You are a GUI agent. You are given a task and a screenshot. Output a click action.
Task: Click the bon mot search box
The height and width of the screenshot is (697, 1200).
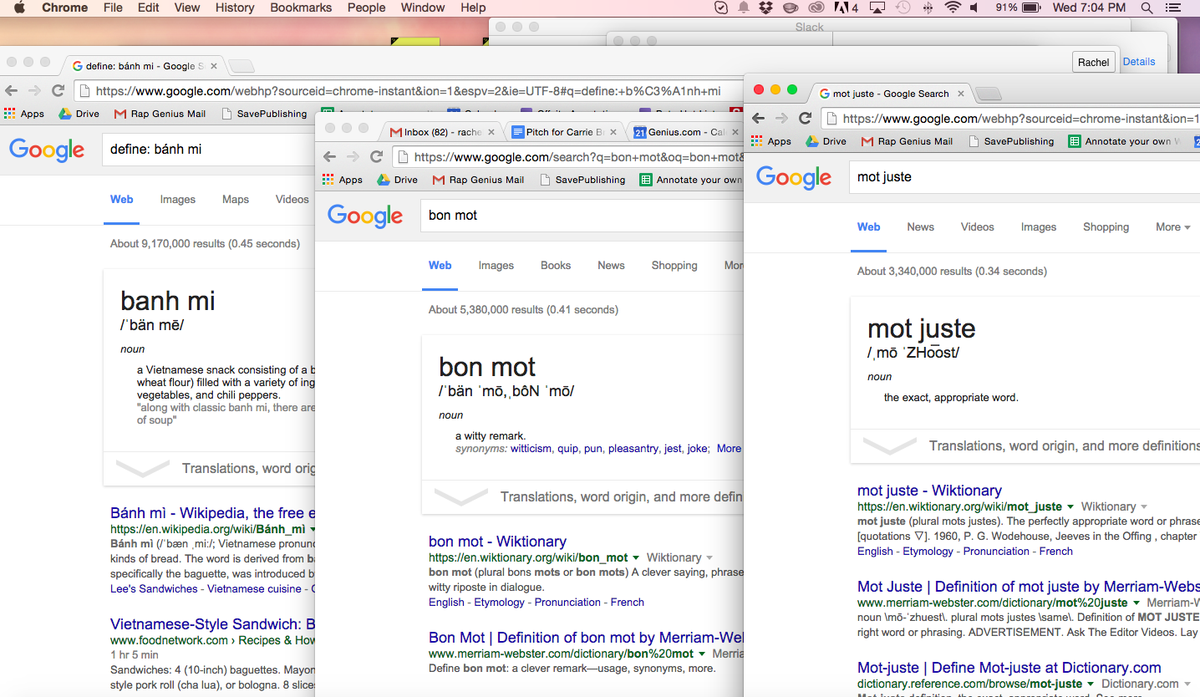coord(582,215)
